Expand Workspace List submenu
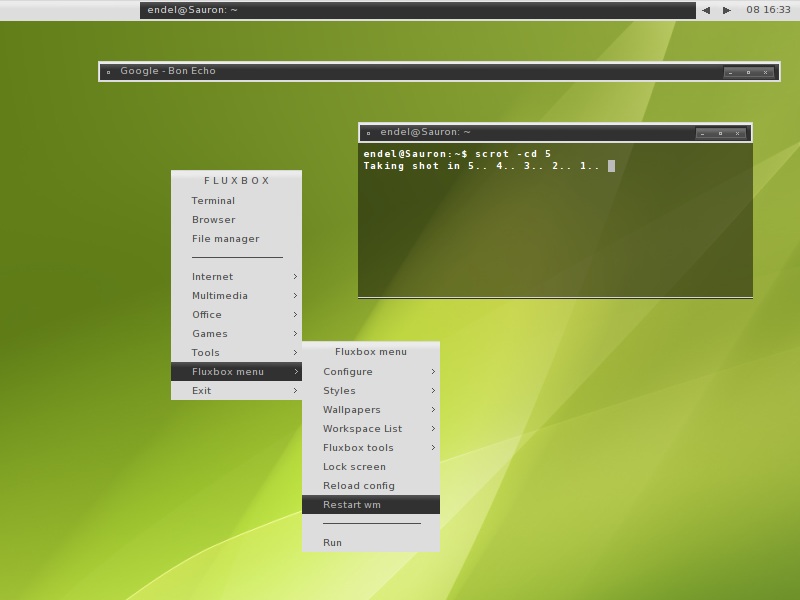 (371, 429)
